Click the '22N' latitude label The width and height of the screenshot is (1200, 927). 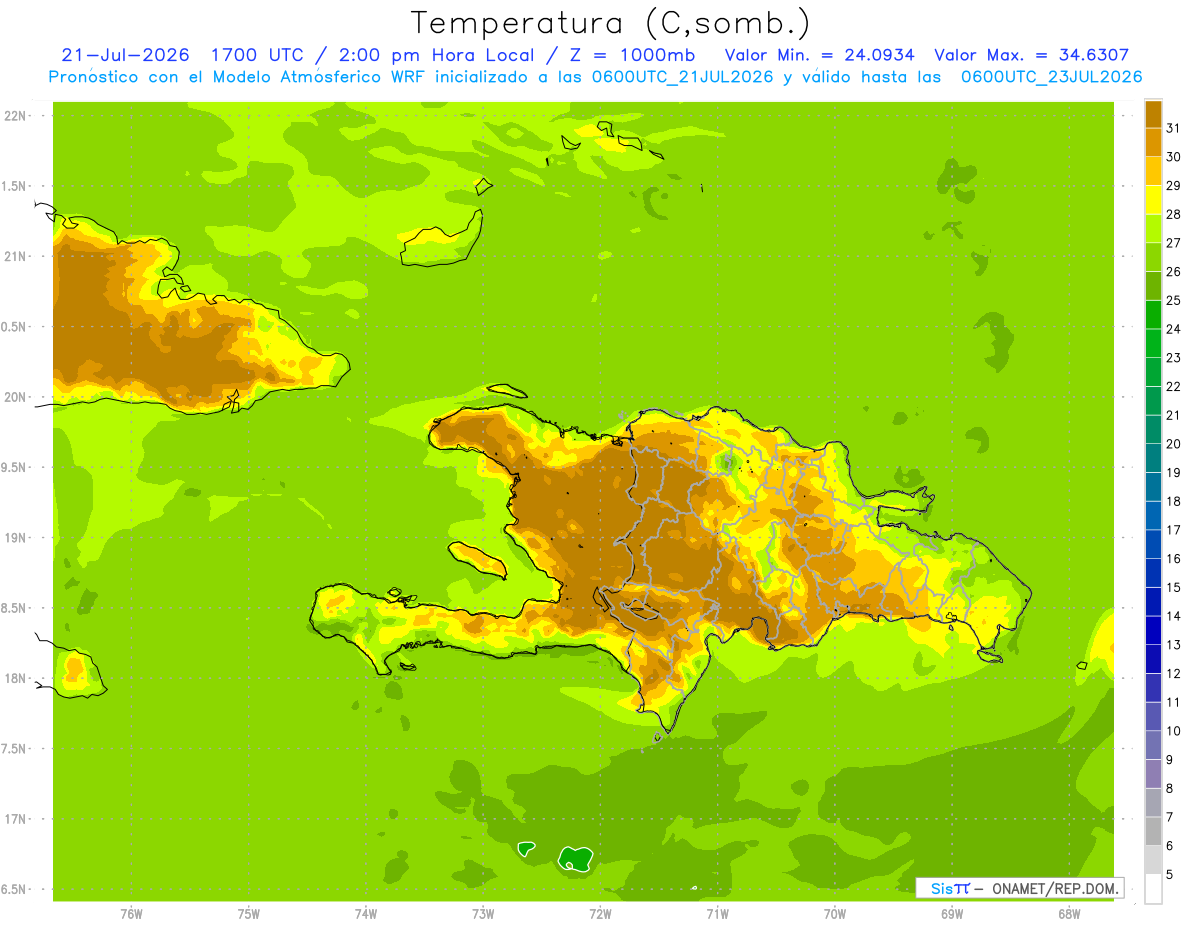point(17,115)
